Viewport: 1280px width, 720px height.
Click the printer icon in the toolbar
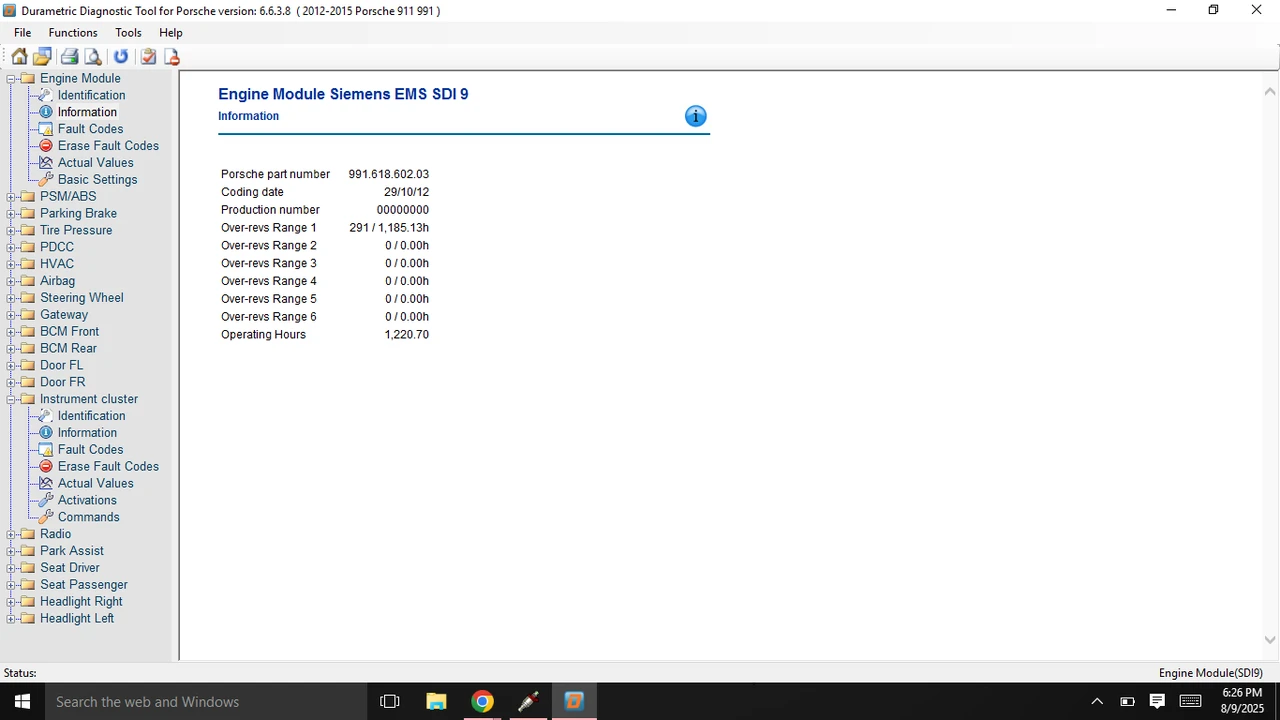coord(69,57)
